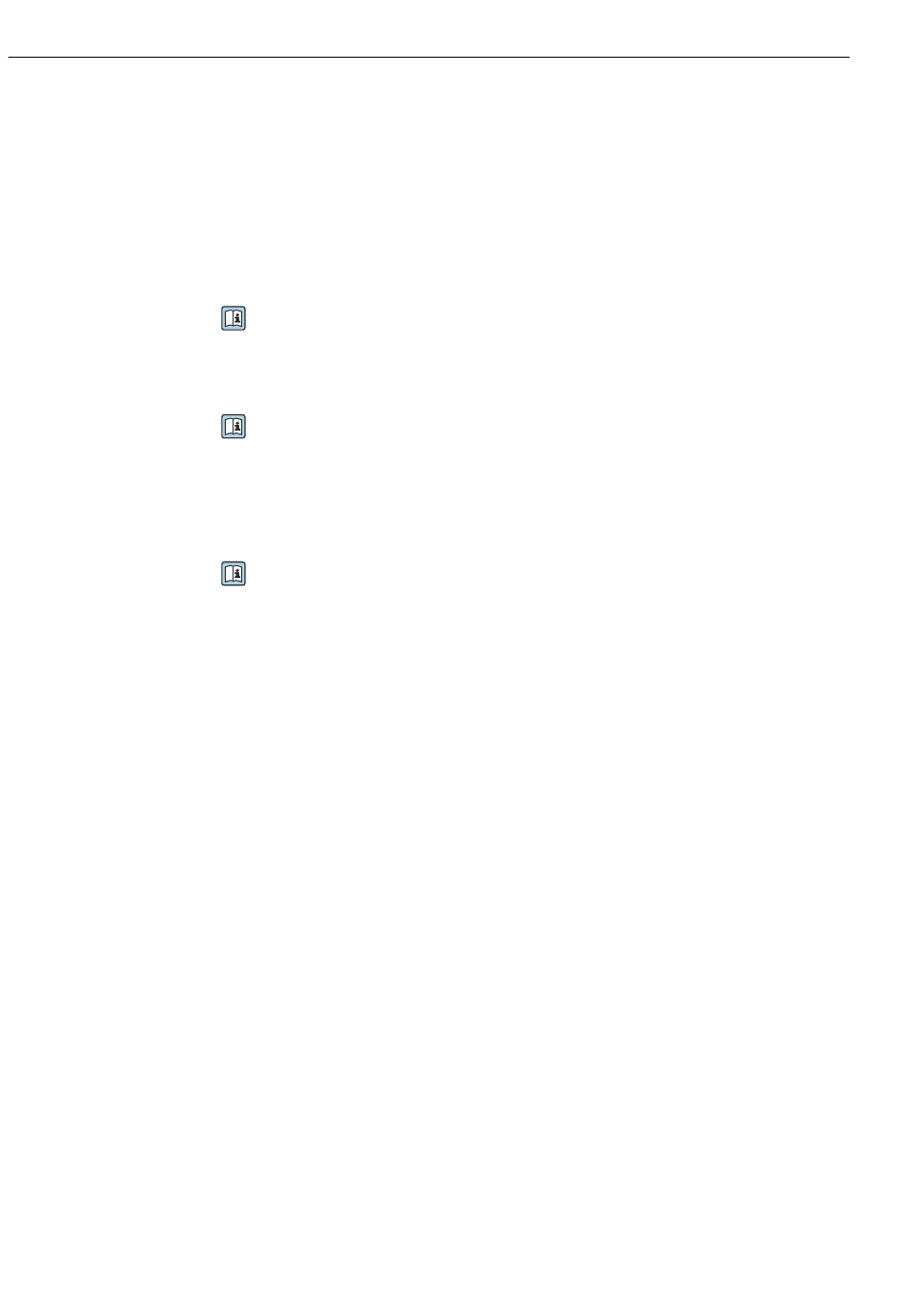Activate the middle book-with-info pictogram

[234, 427]
